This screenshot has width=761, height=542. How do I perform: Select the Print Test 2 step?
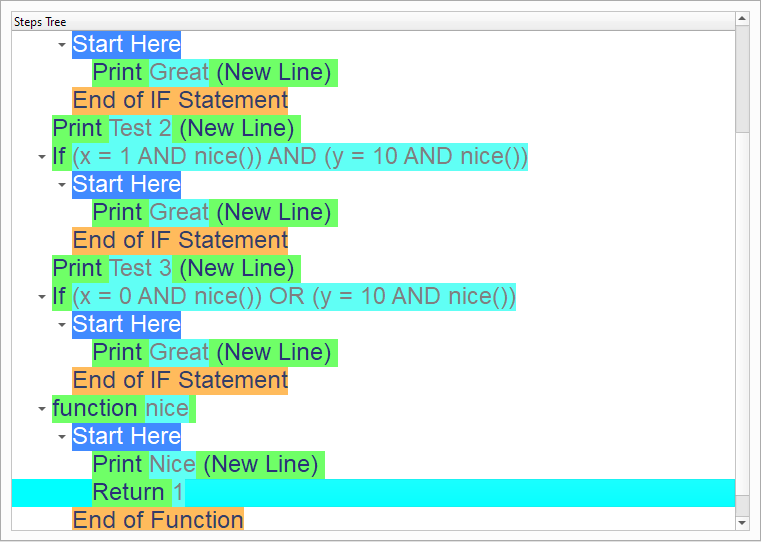(175, 128)
